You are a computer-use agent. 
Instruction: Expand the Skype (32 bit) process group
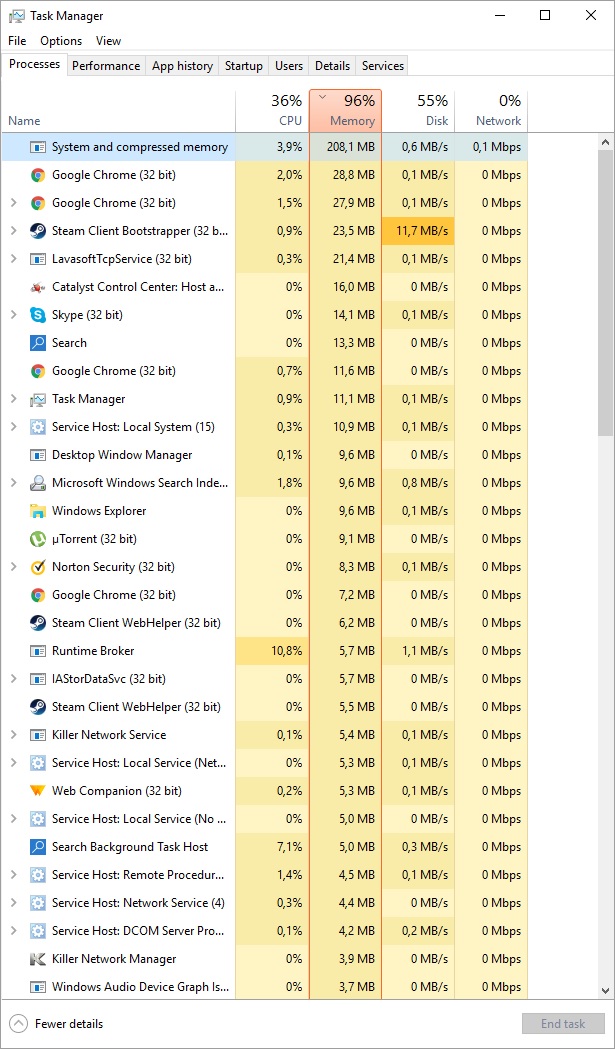13,315
